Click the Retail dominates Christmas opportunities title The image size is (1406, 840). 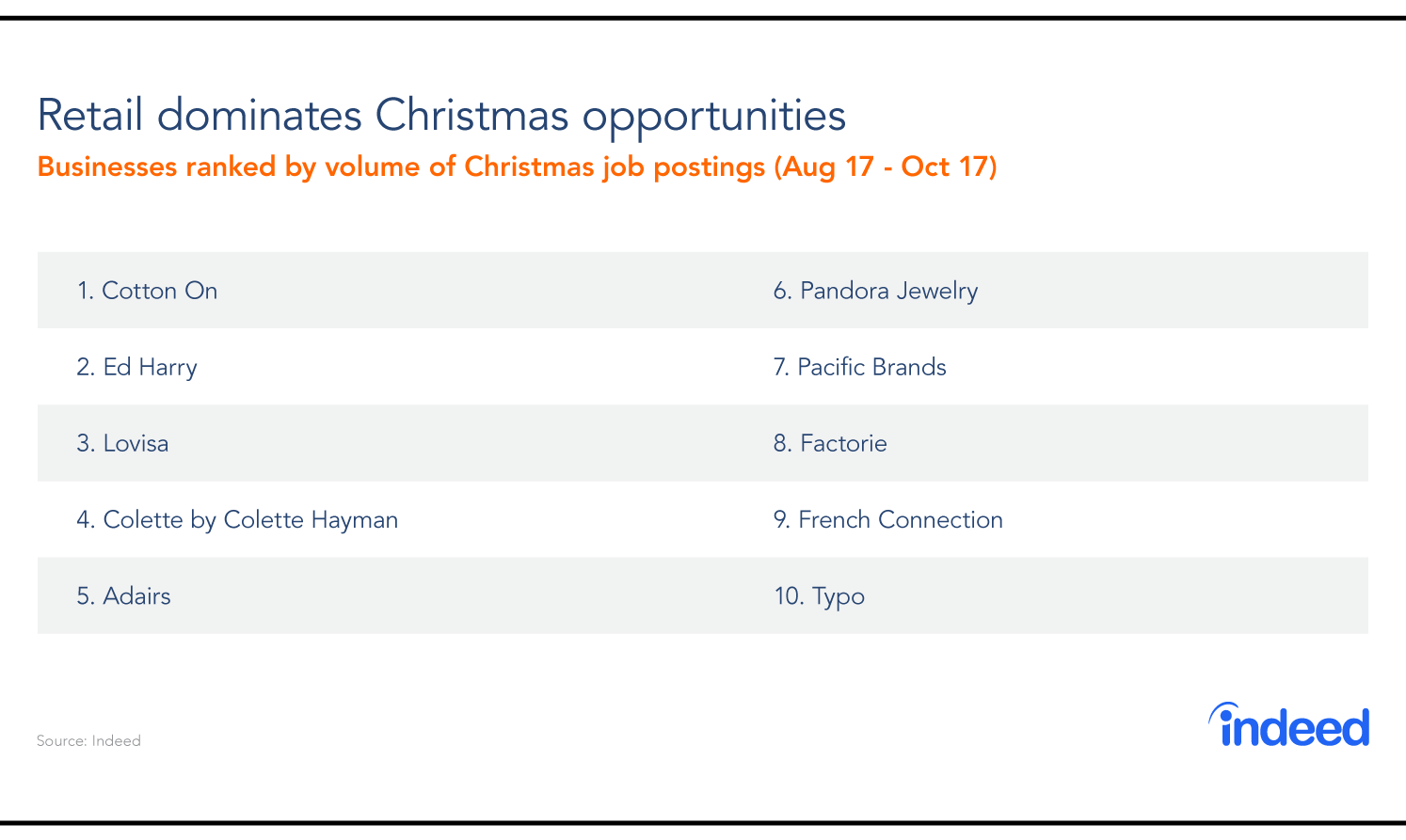tap(441, 116)
